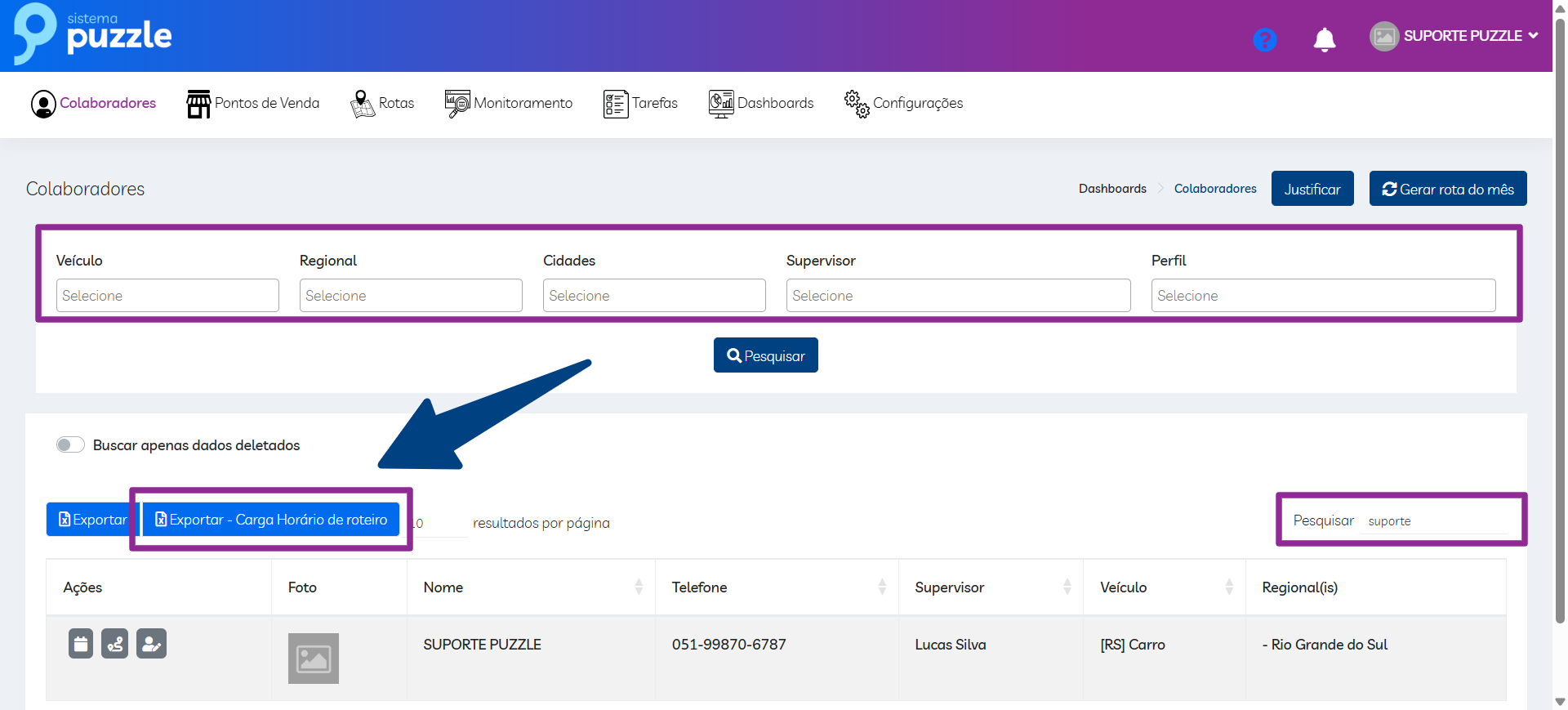The image size is (1568, 710).
Task: Click the user avatar icon in the header
Action: click(x=1383, y=36)
